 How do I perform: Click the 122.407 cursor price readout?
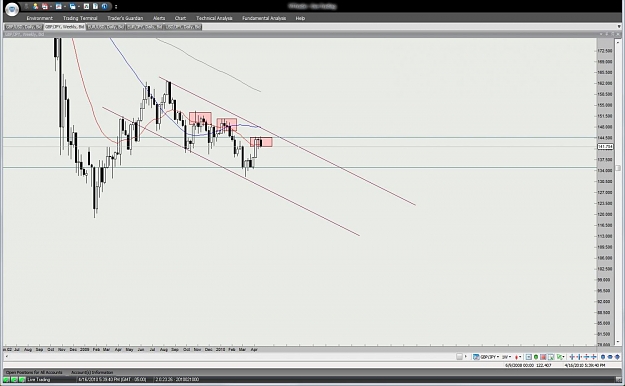[544, 365]
